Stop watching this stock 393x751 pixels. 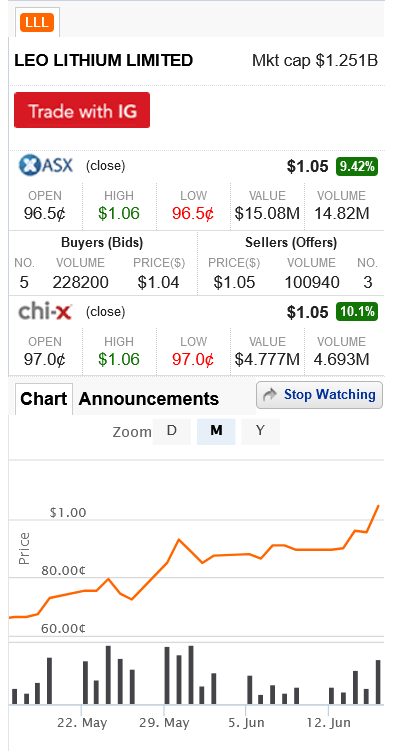tap(319, 395)
